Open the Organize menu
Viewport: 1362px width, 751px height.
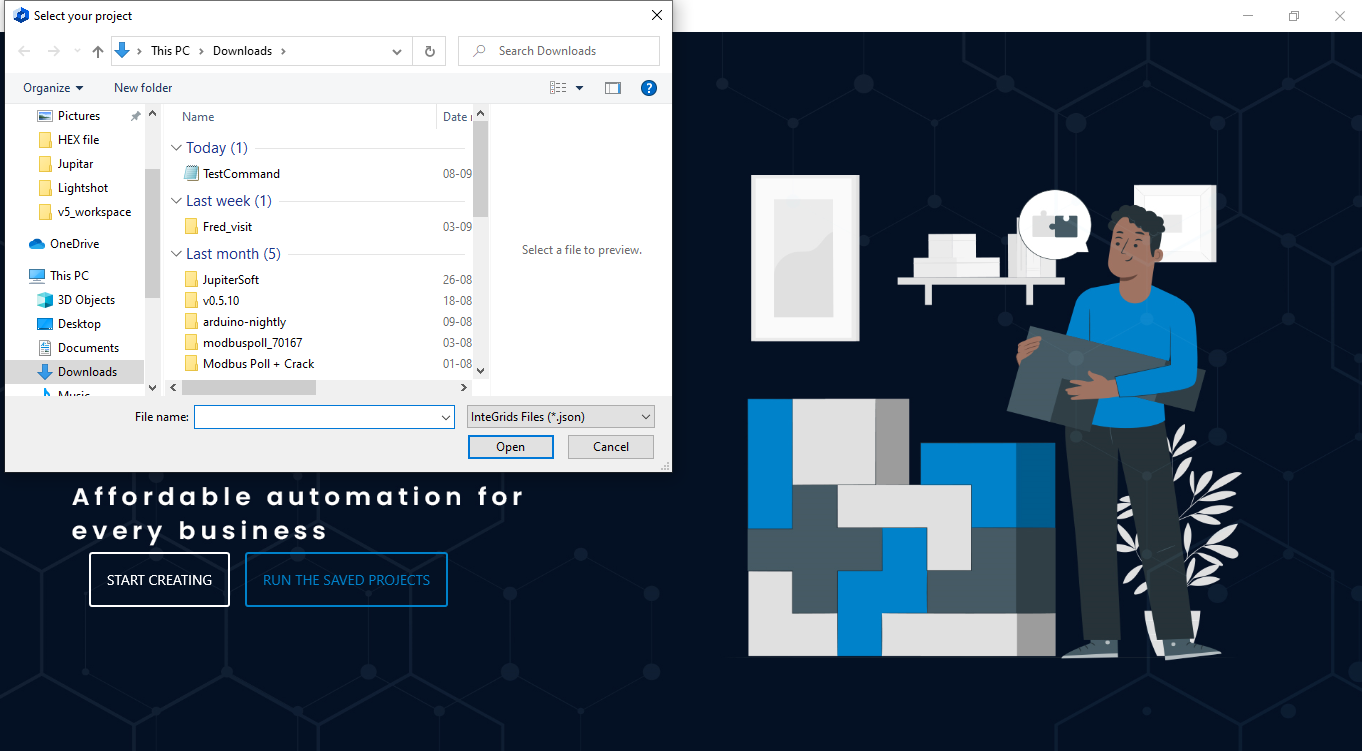coord(53,88)
